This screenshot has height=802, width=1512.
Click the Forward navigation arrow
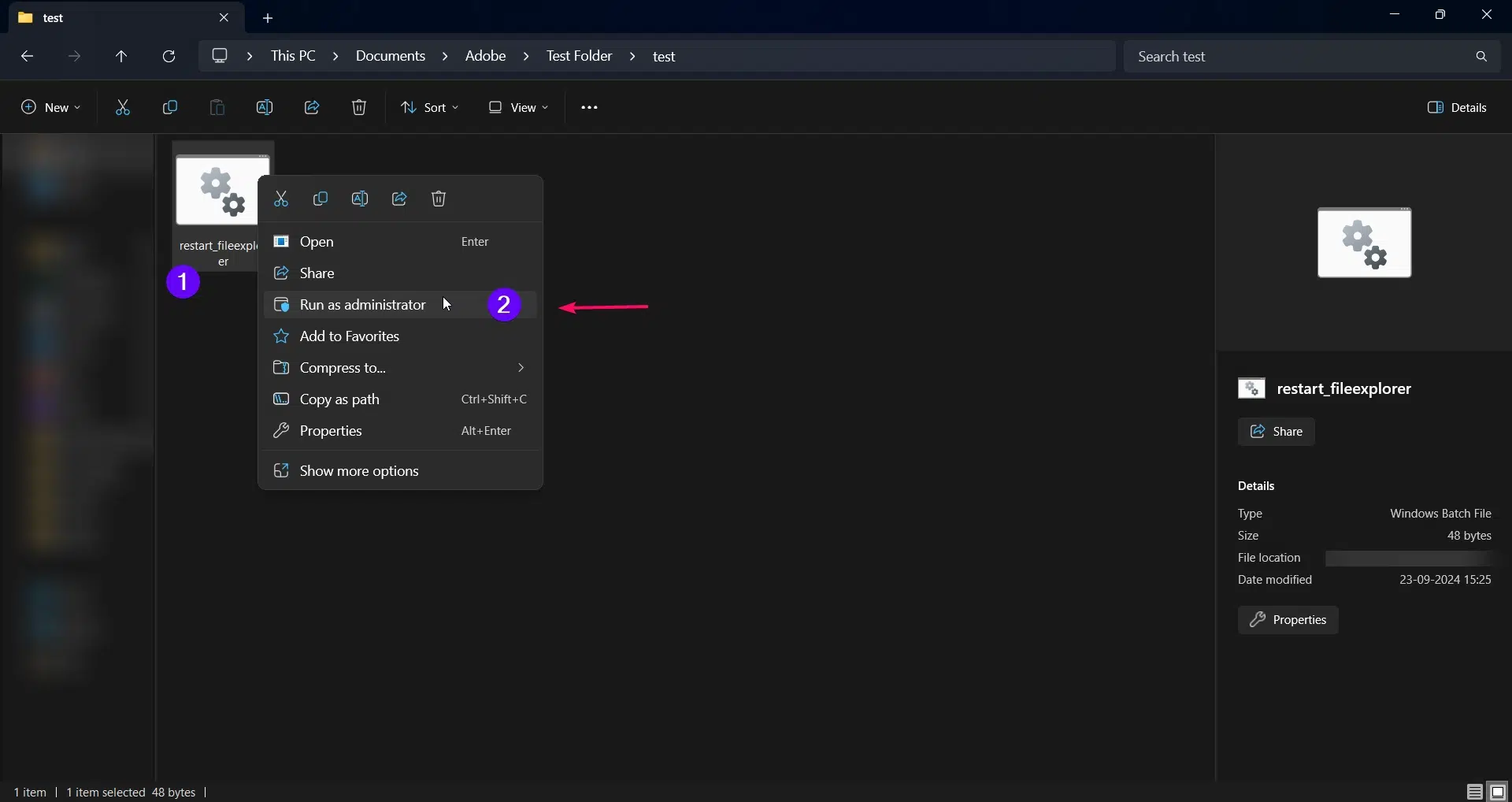[x=74, y=56]
